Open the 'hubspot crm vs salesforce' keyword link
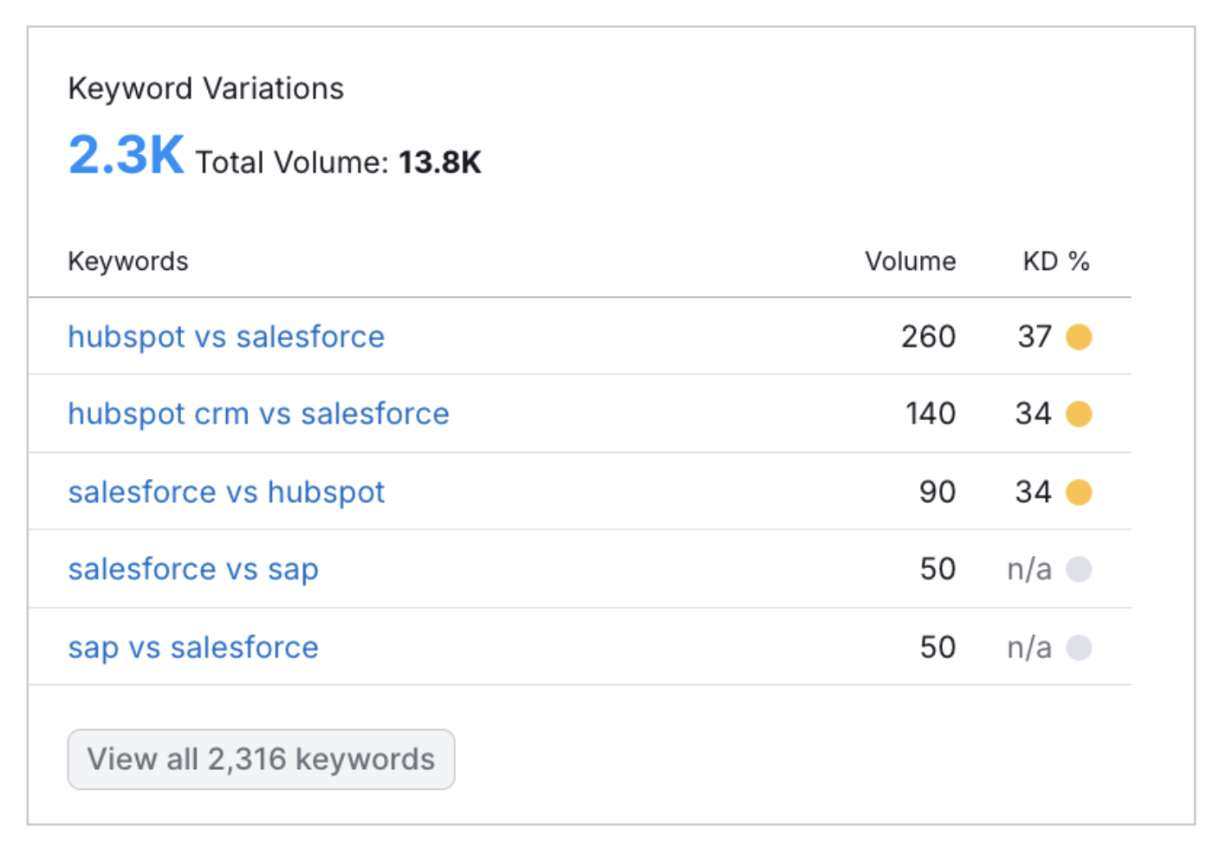This screenshot has width=1226, height=852. click(259, 414)
